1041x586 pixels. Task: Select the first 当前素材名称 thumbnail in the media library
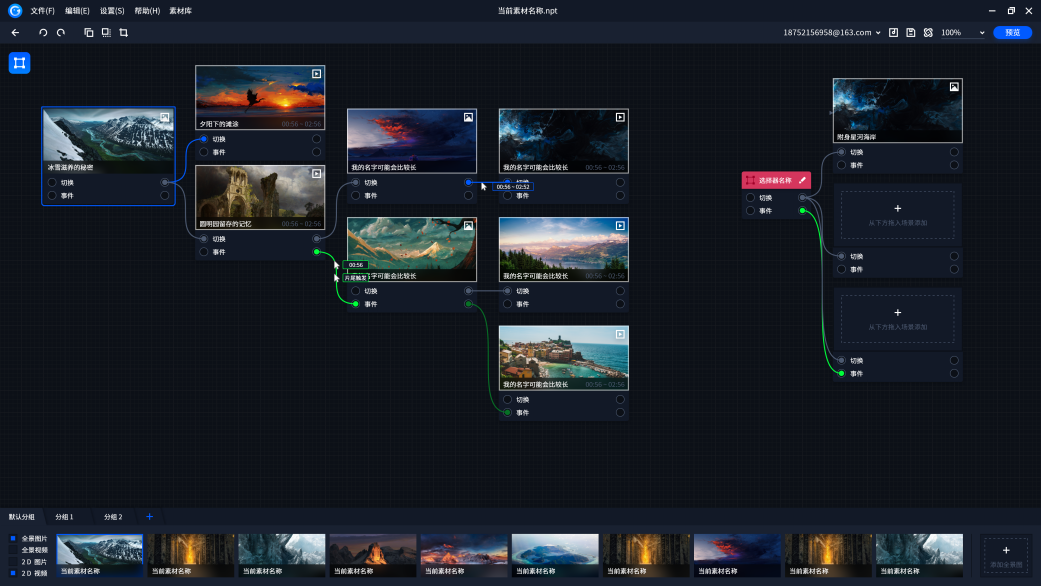98,553
